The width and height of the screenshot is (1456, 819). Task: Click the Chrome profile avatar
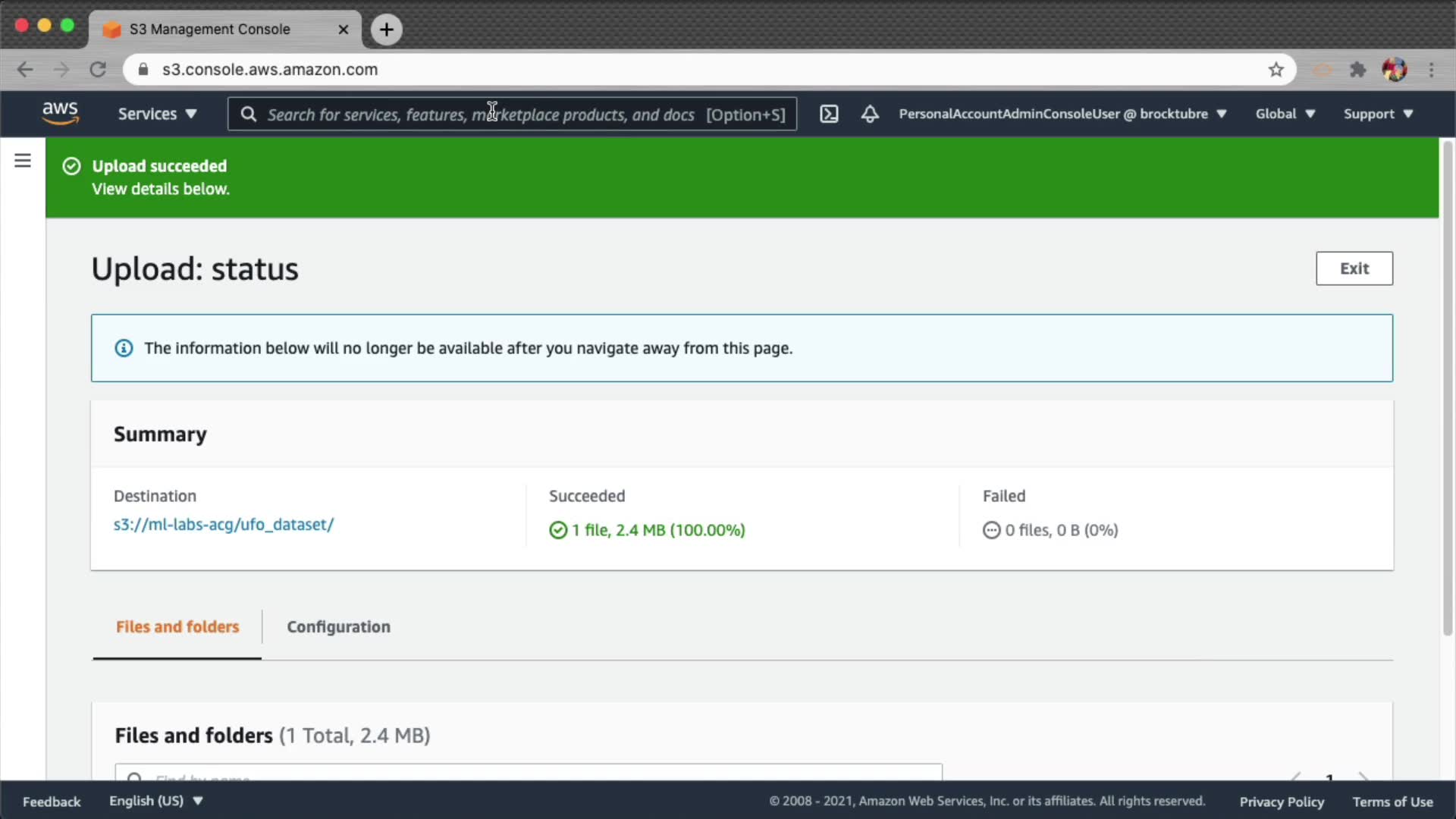pos(1394,70)
